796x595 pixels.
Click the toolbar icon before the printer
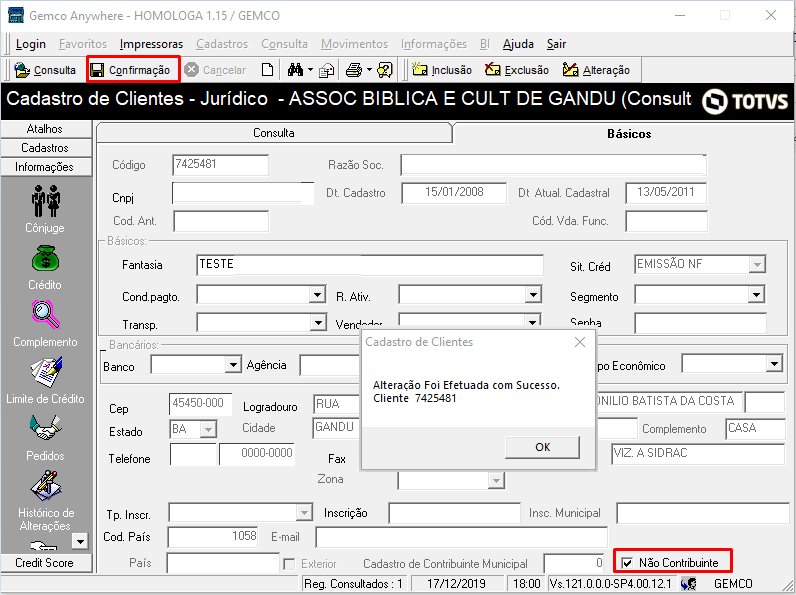click(326, 70)
